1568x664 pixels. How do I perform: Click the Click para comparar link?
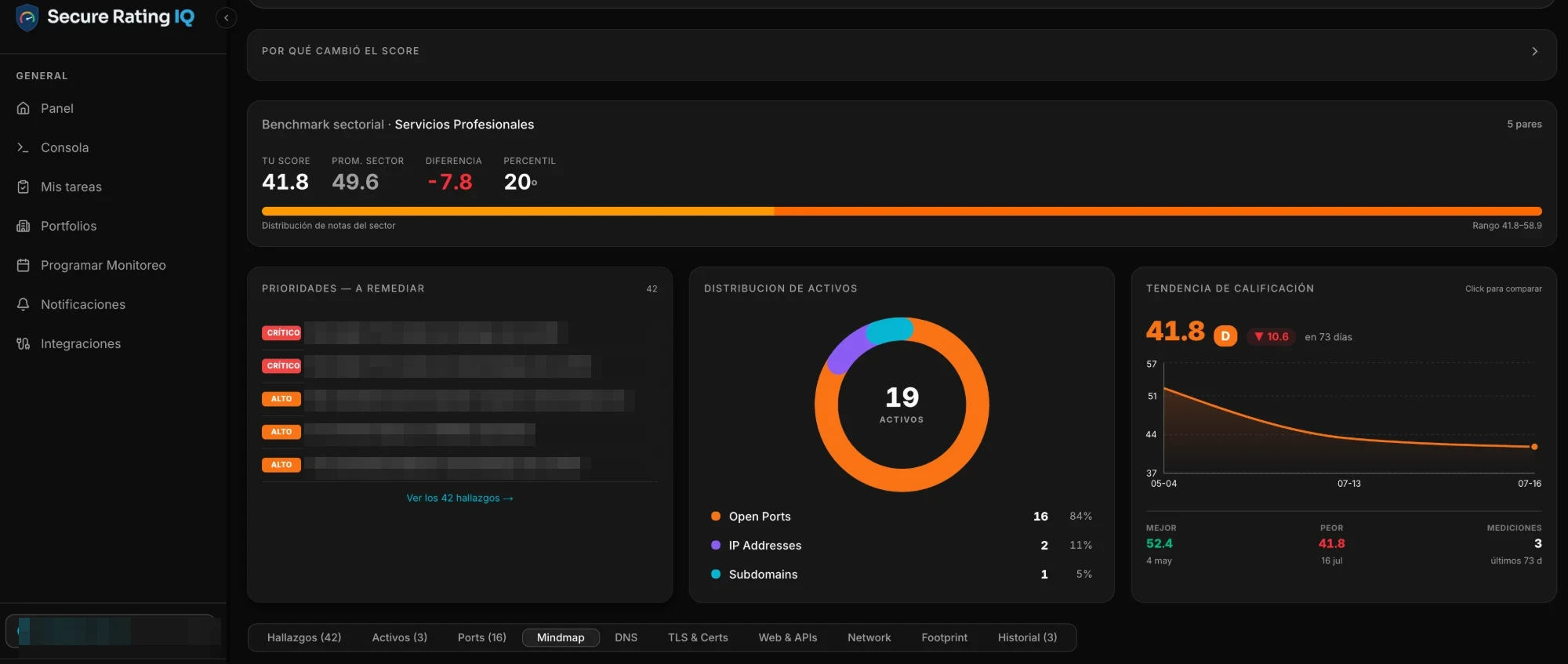[1503, 288]
